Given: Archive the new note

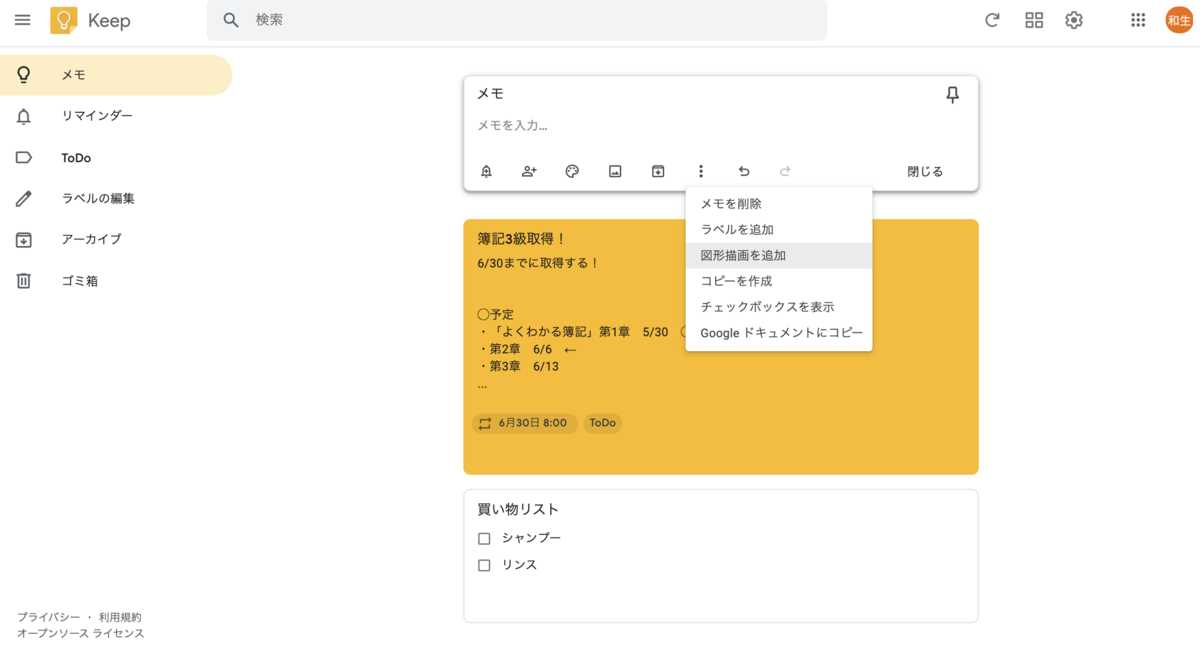Looking at the screenshot, I should [x=658, y=171].
